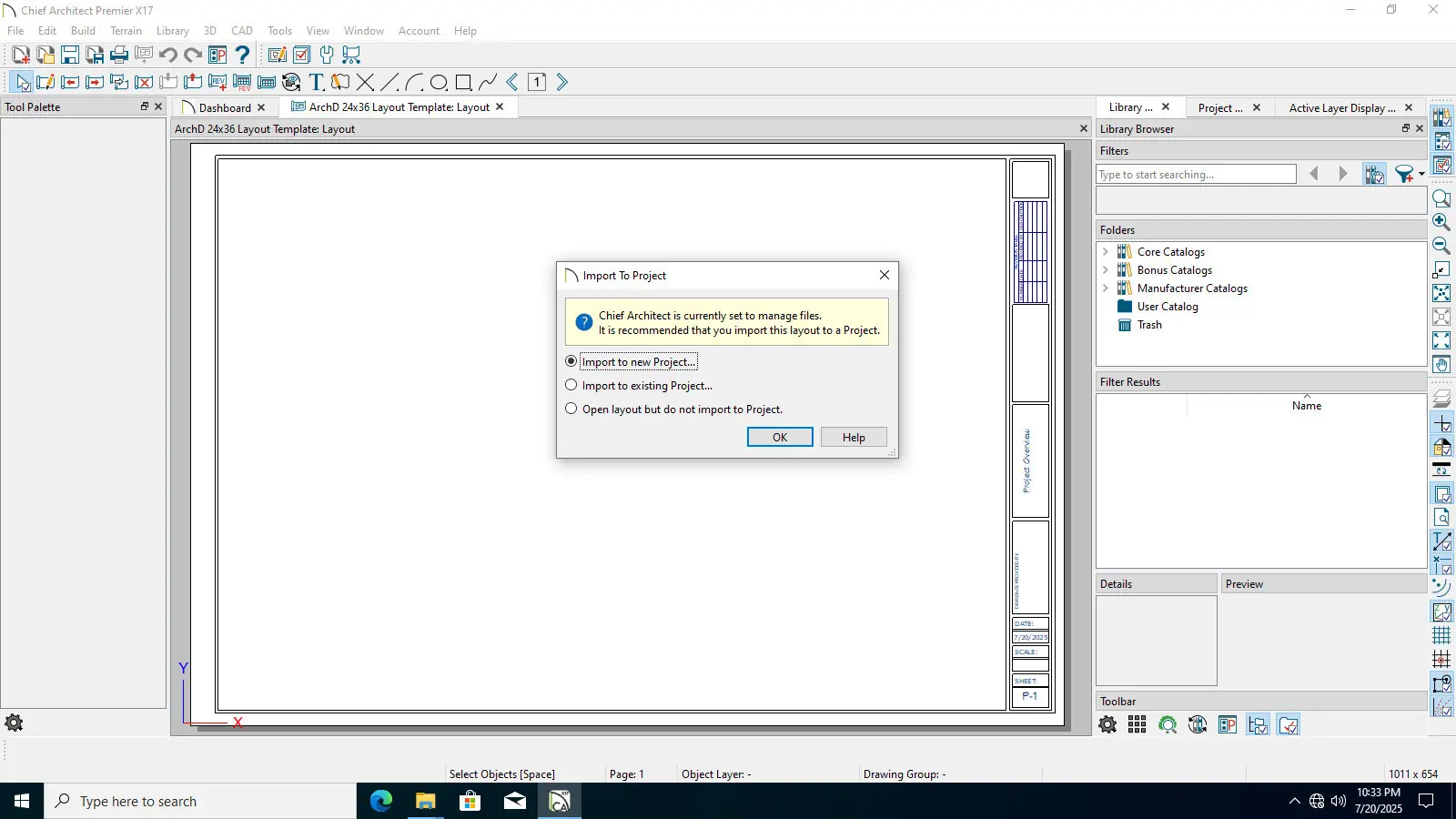Select 'Open layout but do not import' option

pos(571,409)
